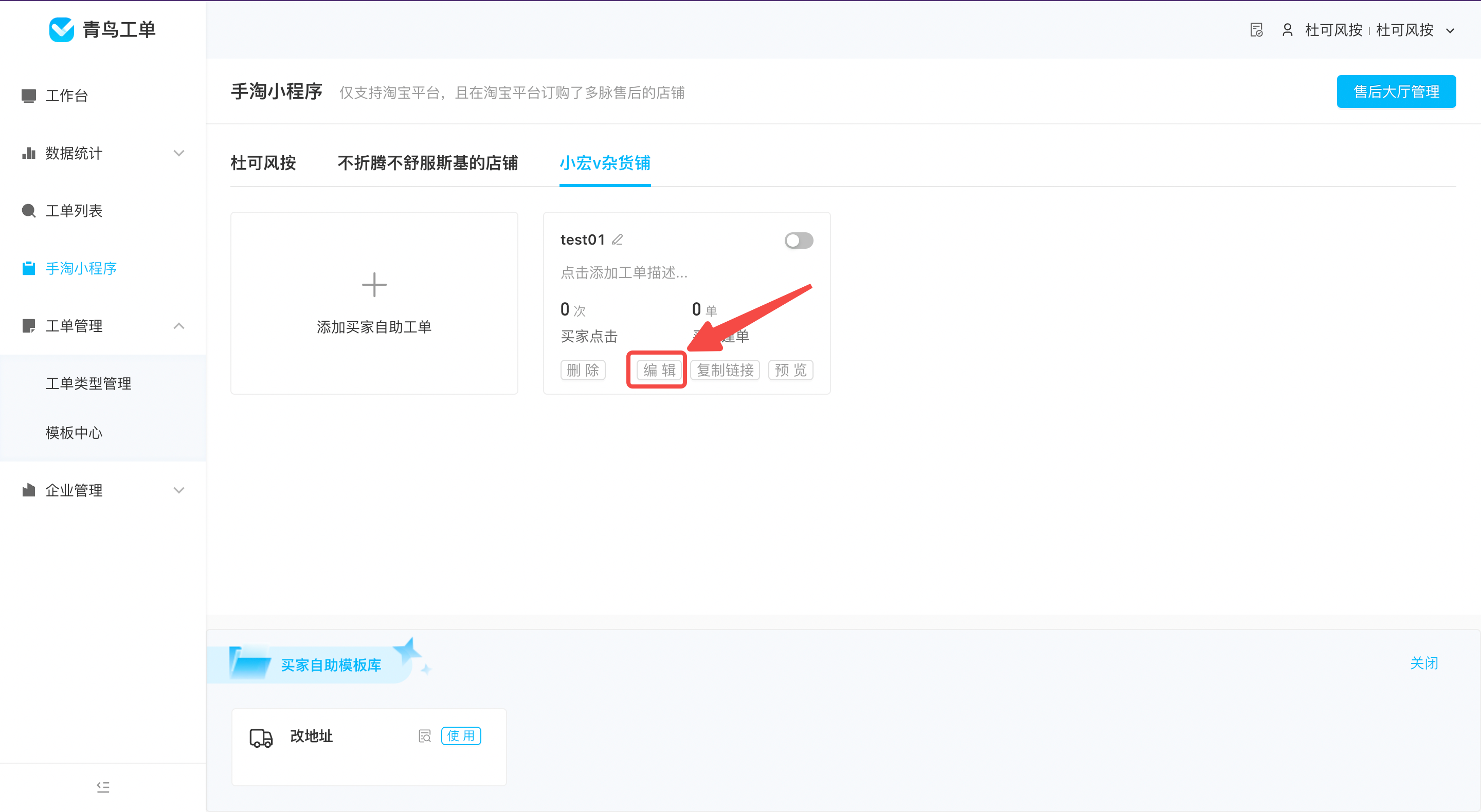Click the 买家点击 count label
Image resolution: width=1481 pixels, height=812 pixels.
coord(589,336)
